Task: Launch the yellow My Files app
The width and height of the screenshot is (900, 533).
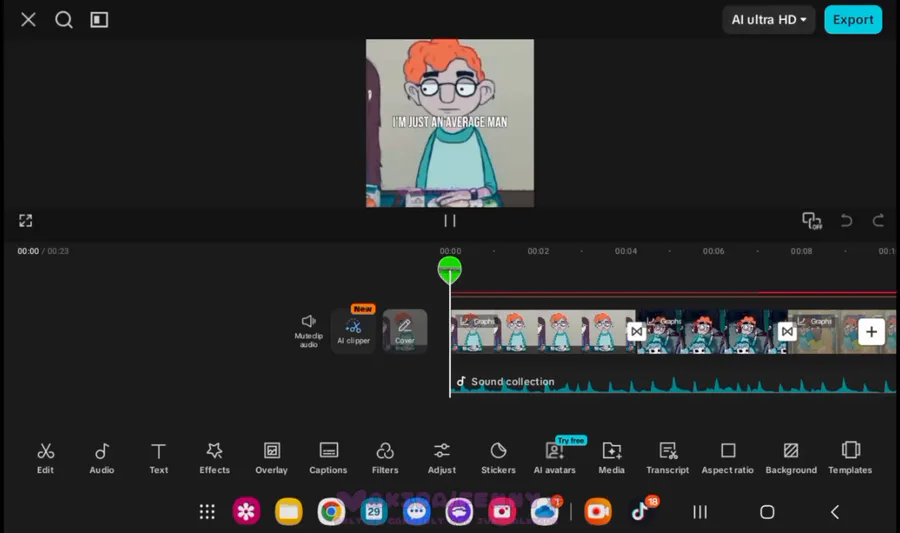Action: coord(289,511)
